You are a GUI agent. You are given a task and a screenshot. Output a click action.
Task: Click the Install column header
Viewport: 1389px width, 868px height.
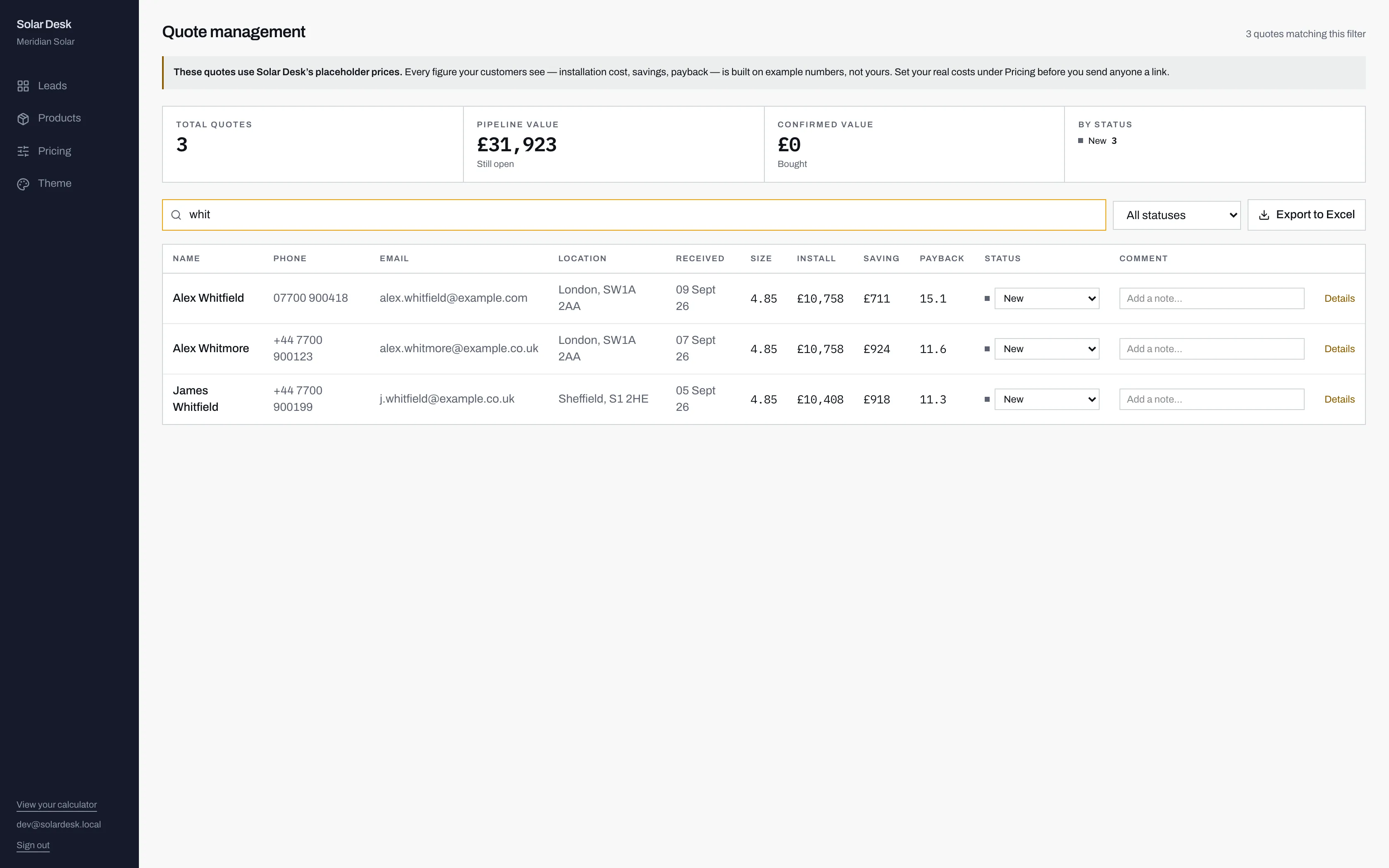pyautogui.click(x=816, y=258)
